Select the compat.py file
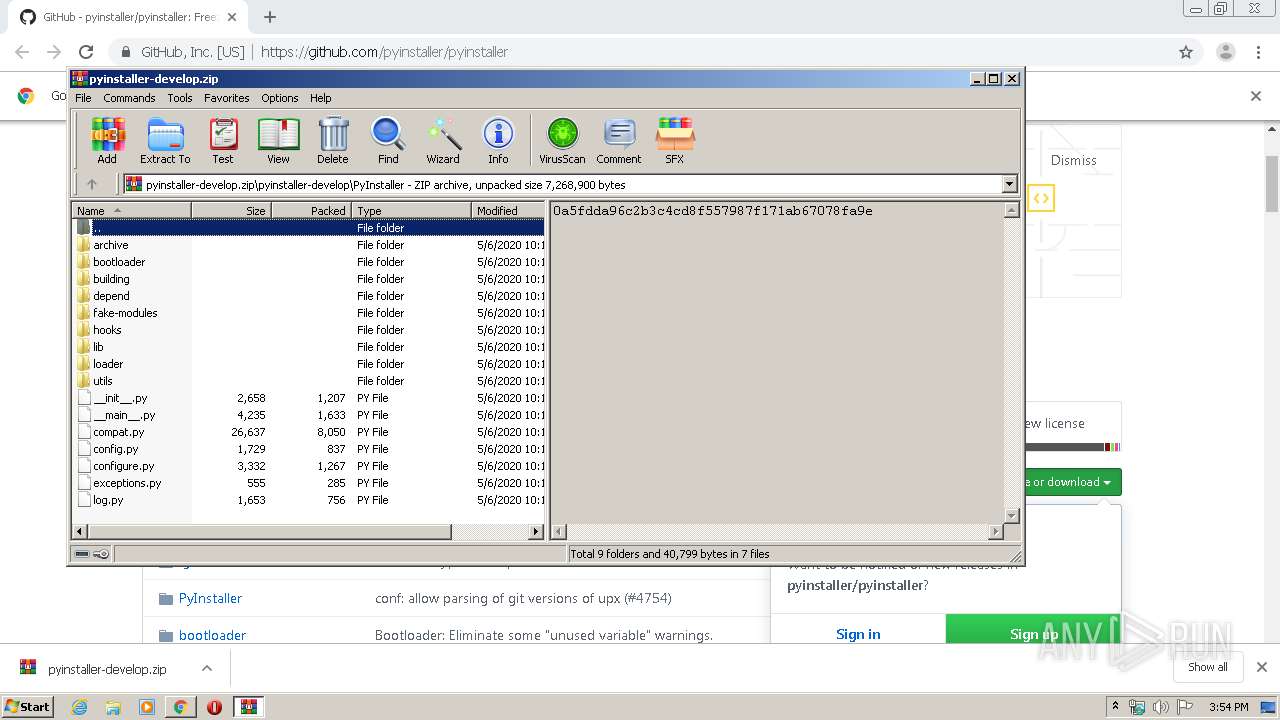Screen dimensions: 1280x720 pyautogui.click(x=310, y=432)
